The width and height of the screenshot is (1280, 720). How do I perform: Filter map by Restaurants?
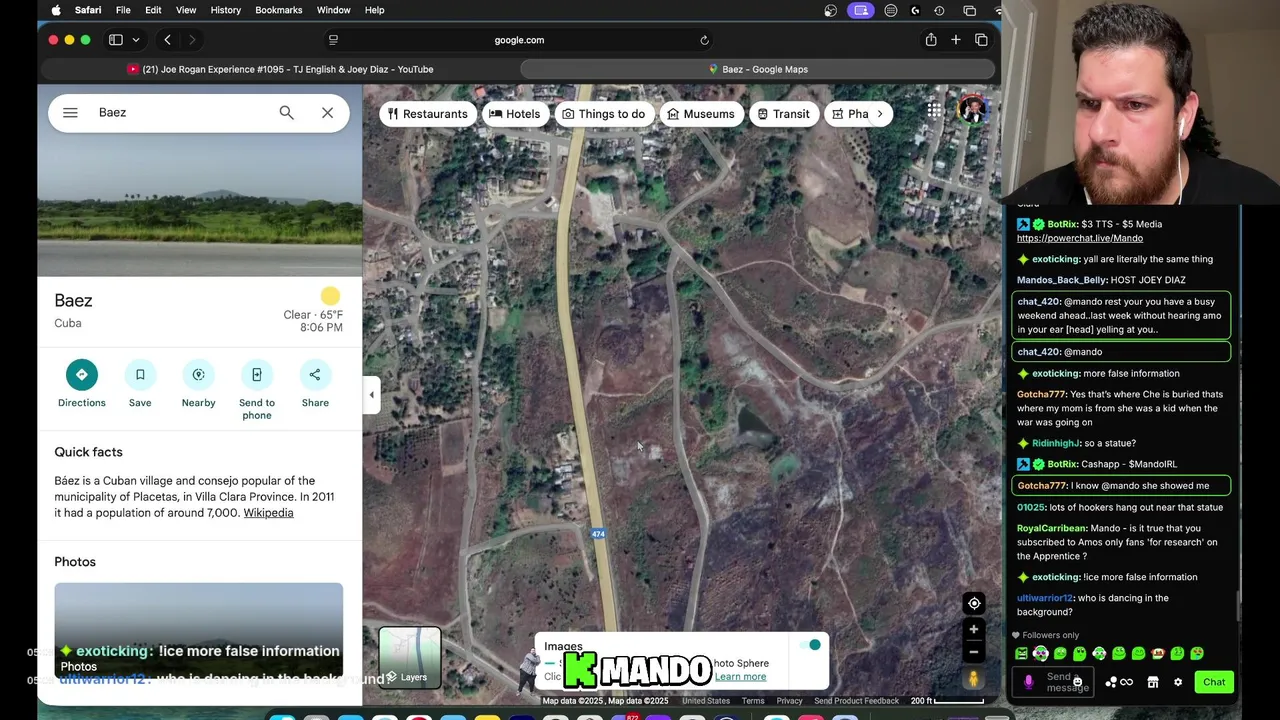pyautogui.click(x=428, y=114)
